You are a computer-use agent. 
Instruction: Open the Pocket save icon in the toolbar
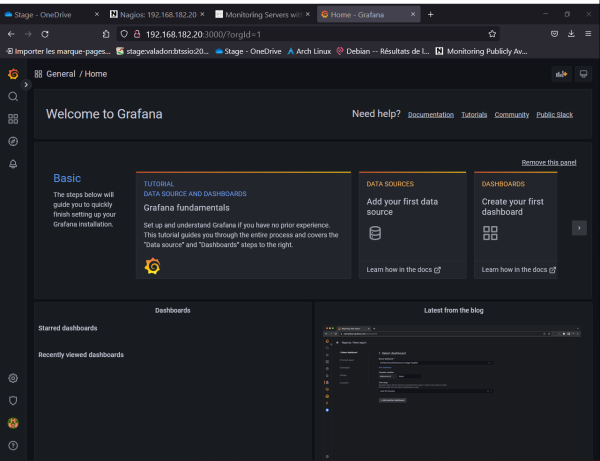point(554,34)
